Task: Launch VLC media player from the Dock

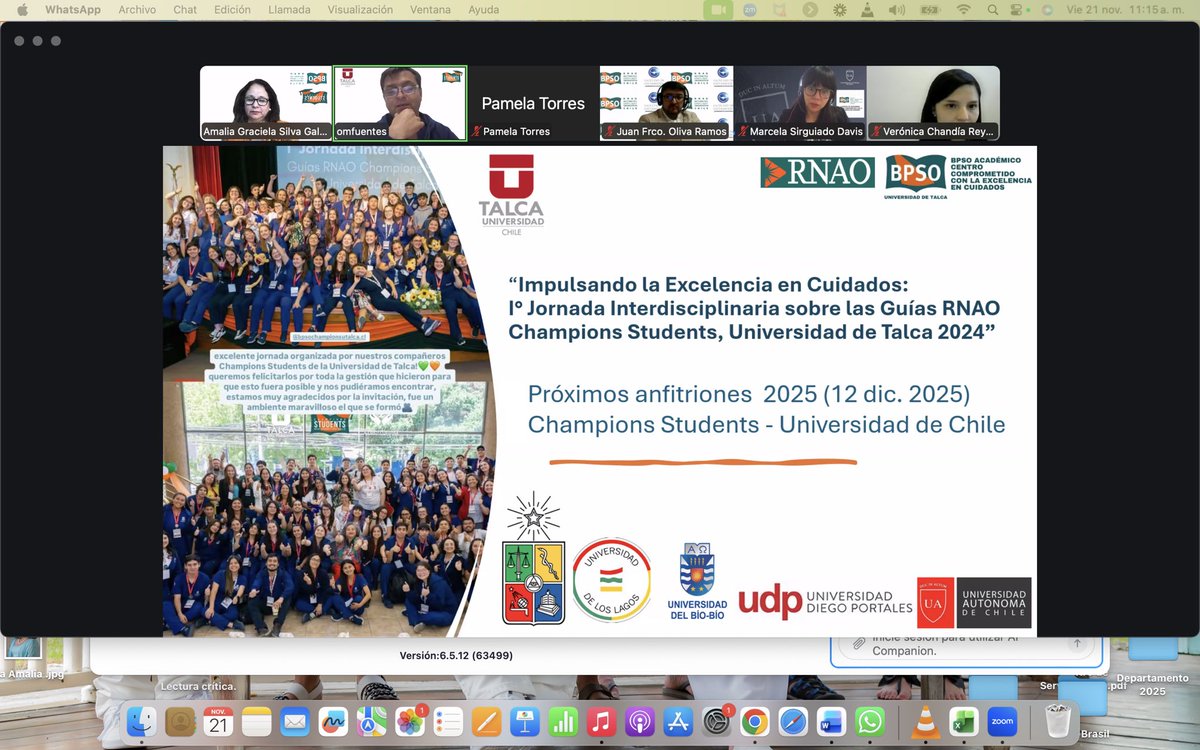Action: click(x=925, y=720)
